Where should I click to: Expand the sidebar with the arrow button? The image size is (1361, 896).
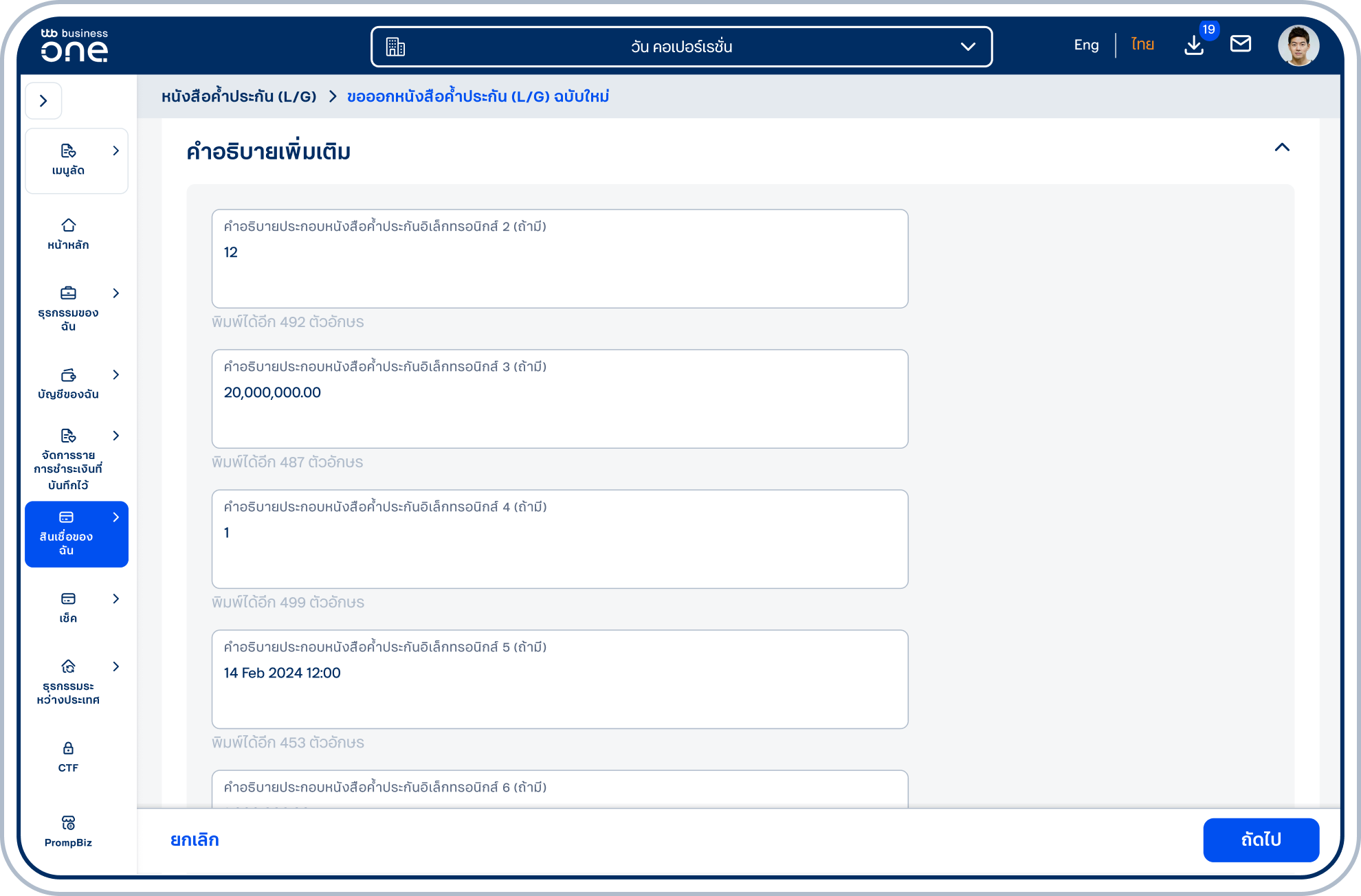click(x=43, y=101)
